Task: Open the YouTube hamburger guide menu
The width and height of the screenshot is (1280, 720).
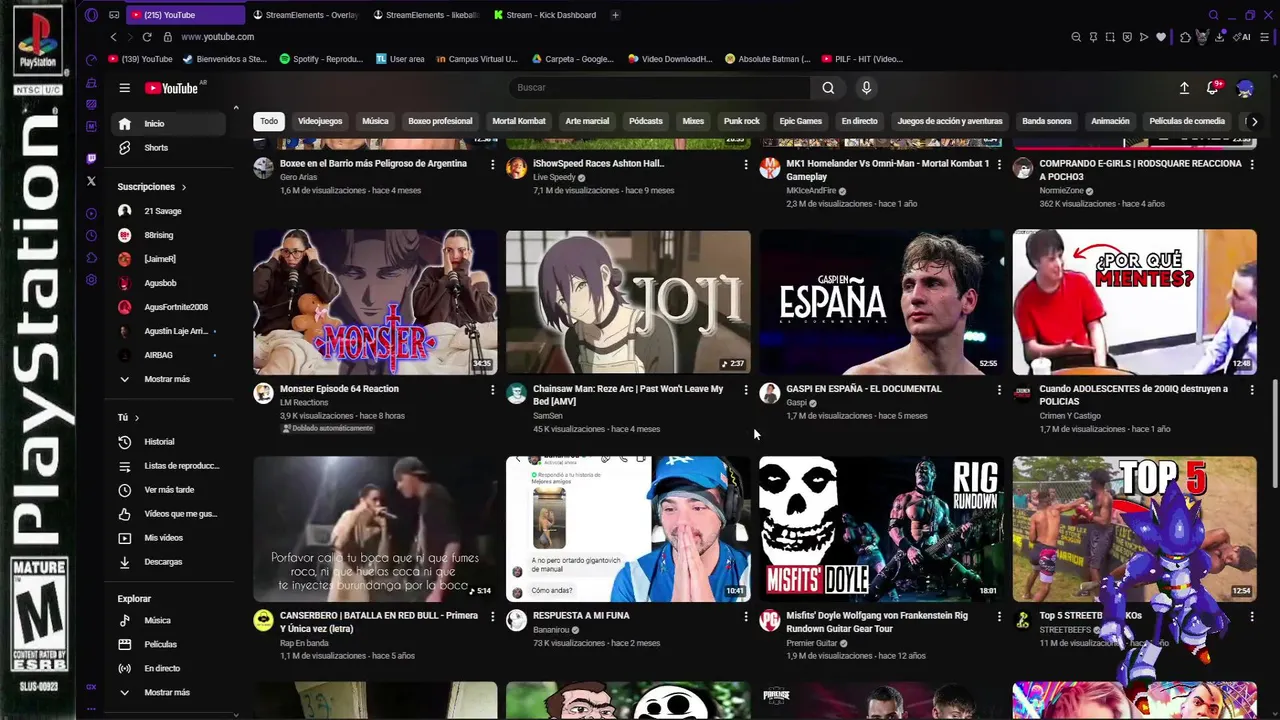Action: [x=124, y=88]
